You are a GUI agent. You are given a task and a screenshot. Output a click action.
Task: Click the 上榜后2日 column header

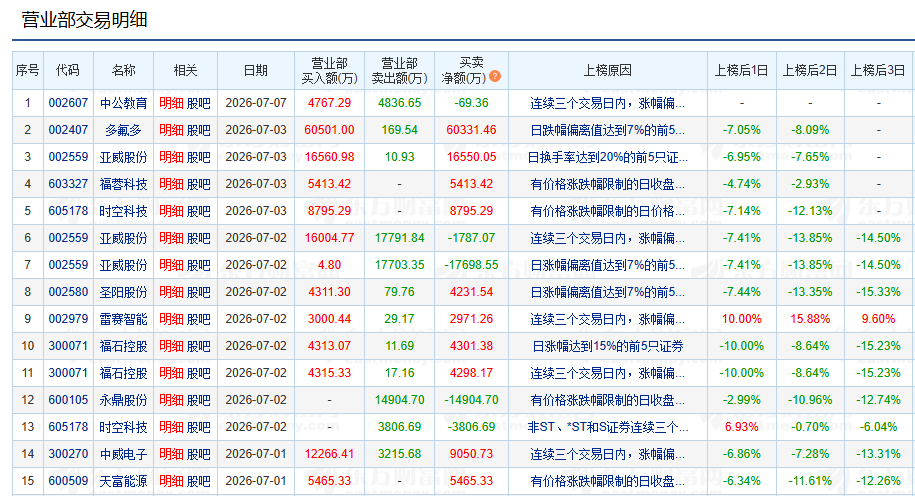pyautogui.click(x=809, y=70)
